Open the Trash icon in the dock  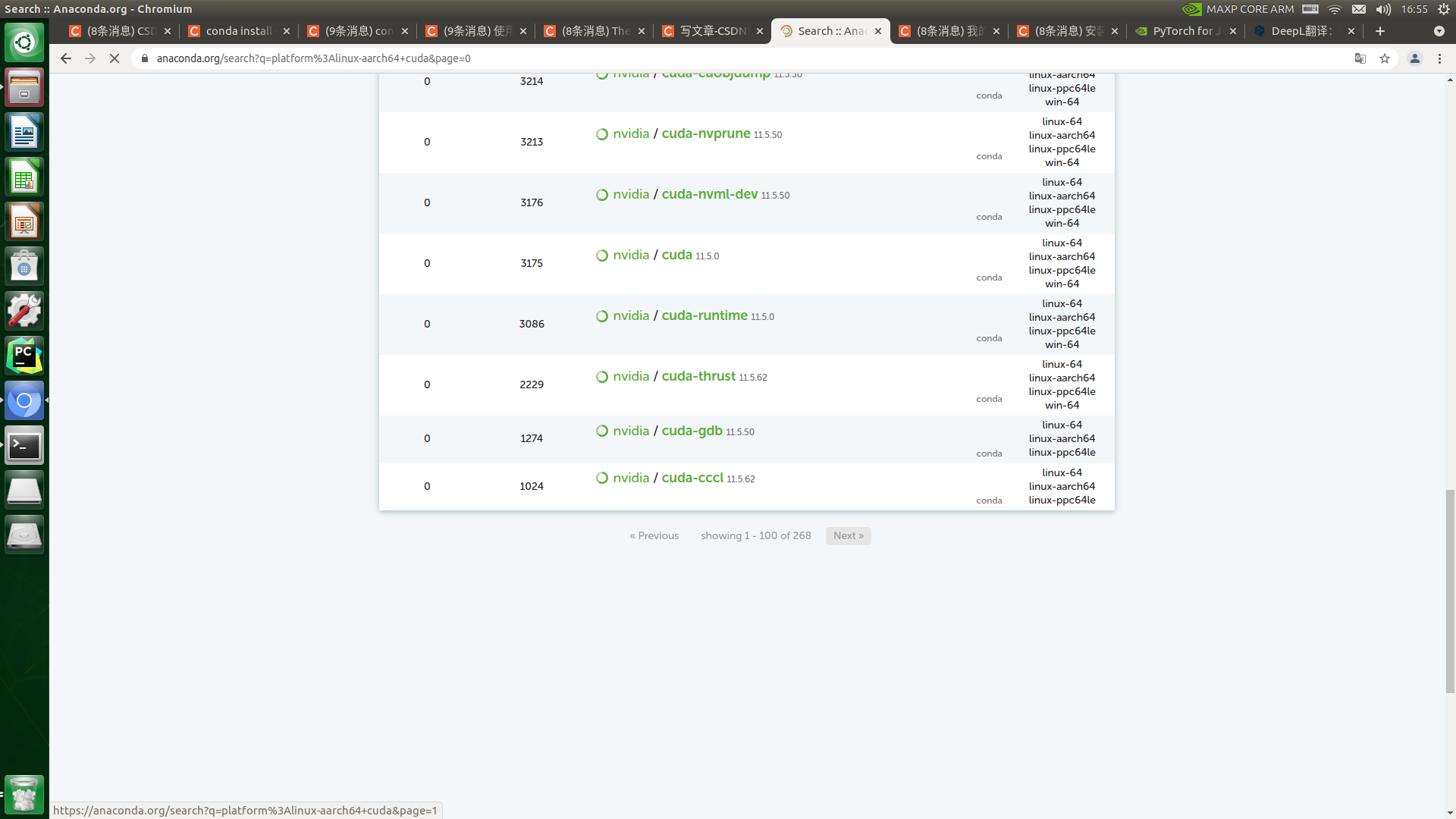24,794
